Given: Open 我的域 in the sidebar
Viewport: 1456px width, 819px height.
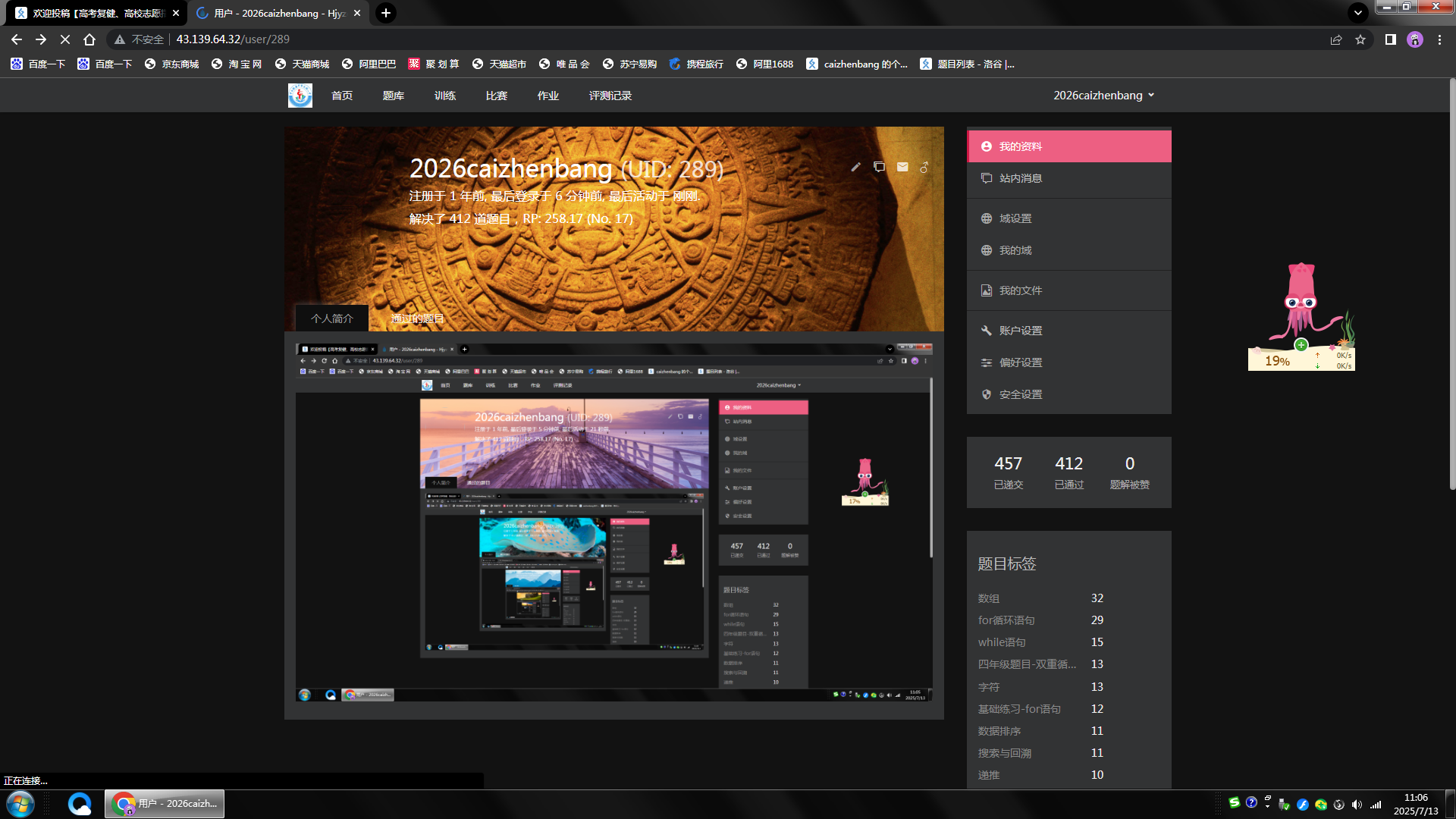Looking at the screenshot, I should point(1069,250).
